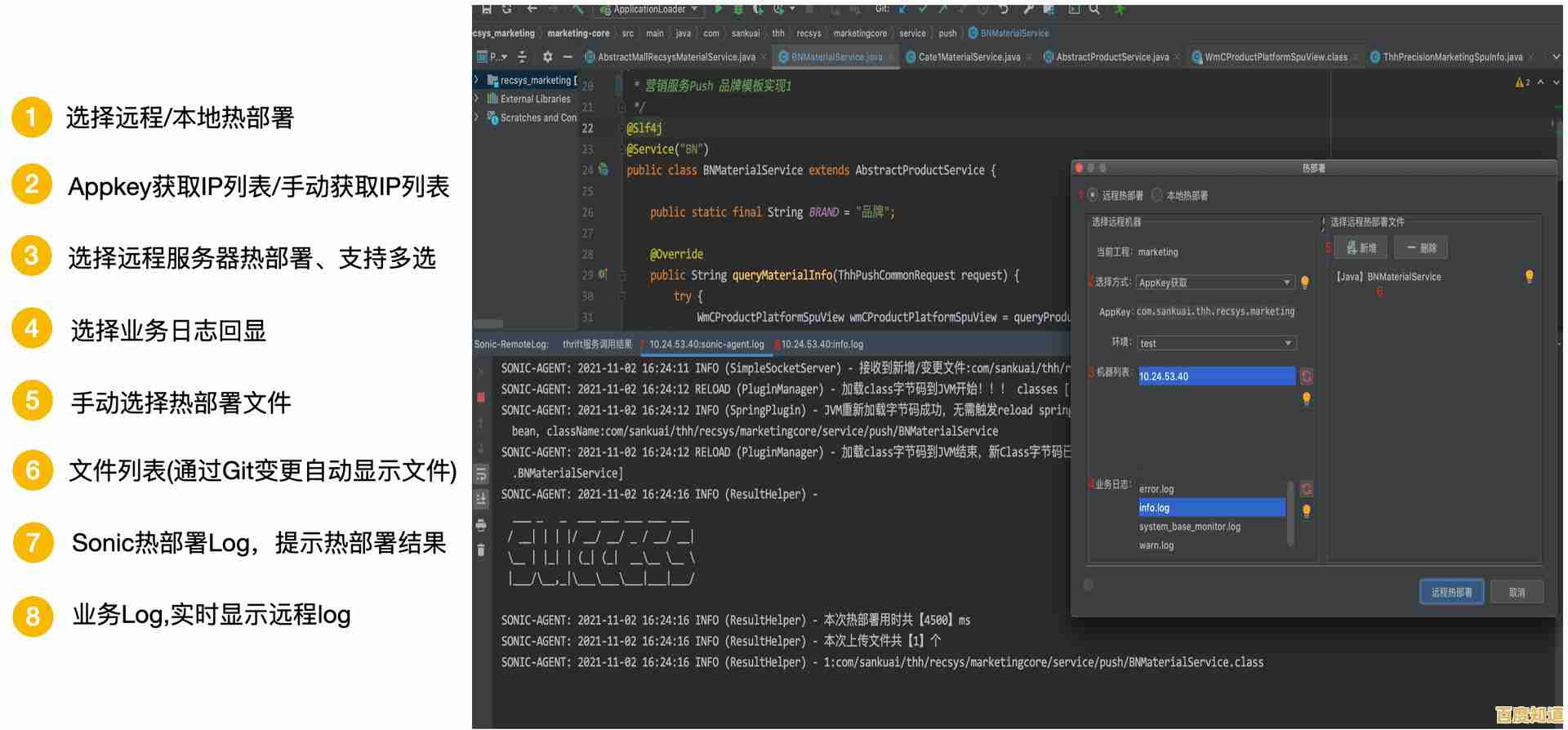Click red stop icon in log panel
This screenshot has width=1568, height=730.
click(x=481, y=397)
